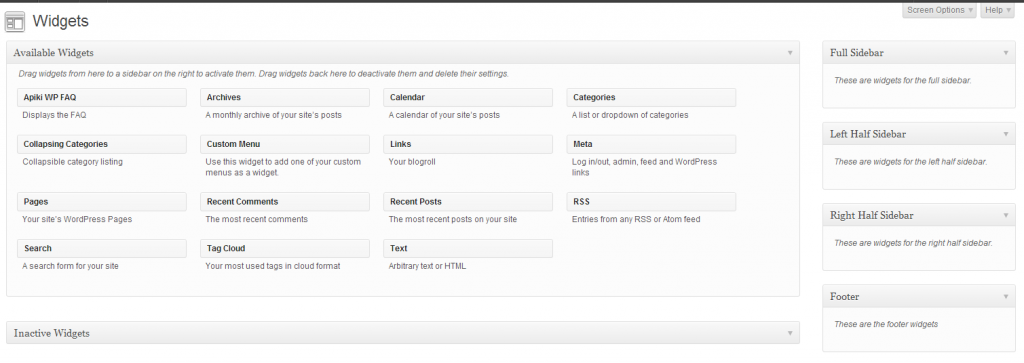This screenshot has width=1024, height=363.
Task: Select the RSS widget
Action: pyautogui.click(x=651, y=202)
